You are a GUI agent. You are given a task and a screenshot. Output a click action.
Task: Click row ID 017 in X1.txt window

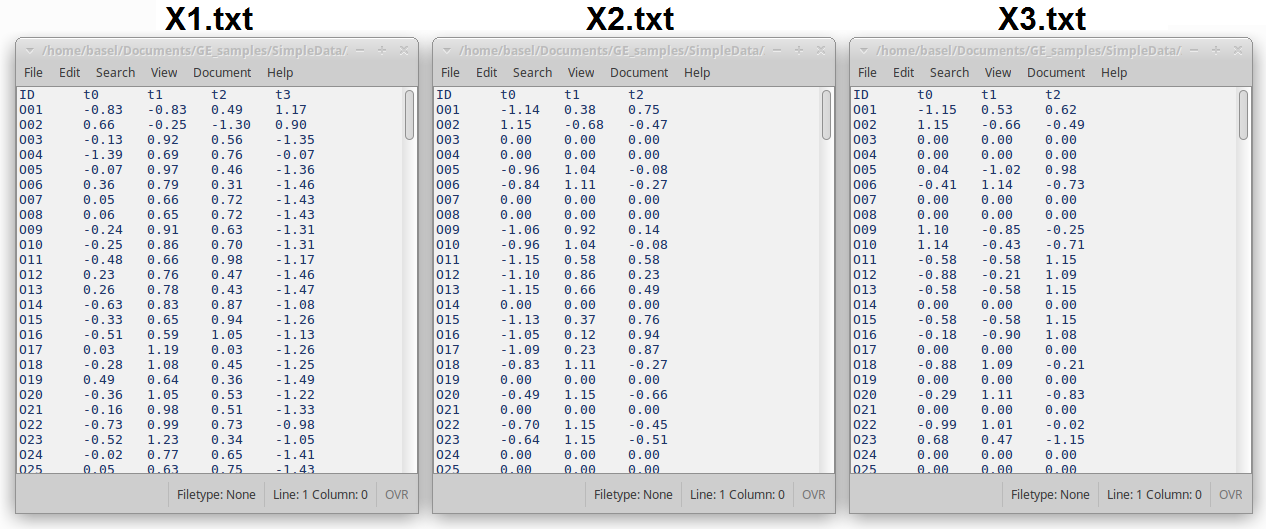pyautogui.click(x=31, y=350)
